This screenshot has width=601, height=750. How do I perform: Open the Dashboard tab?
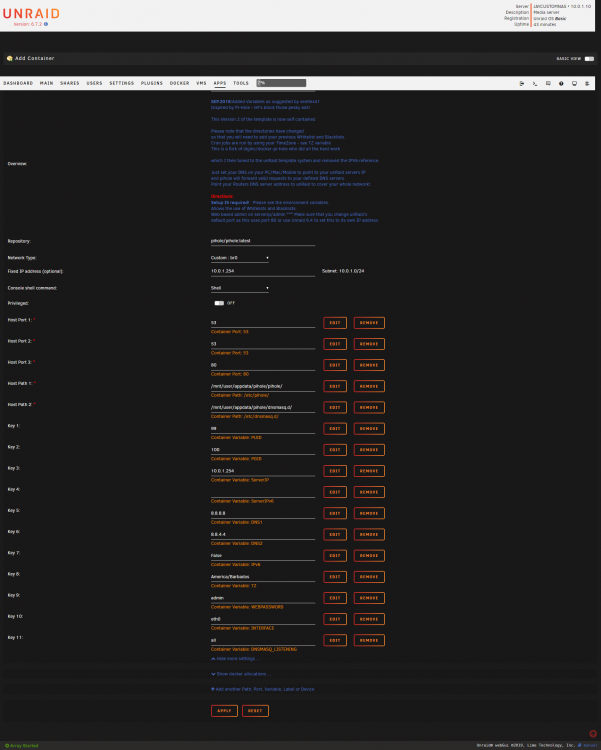18,83
